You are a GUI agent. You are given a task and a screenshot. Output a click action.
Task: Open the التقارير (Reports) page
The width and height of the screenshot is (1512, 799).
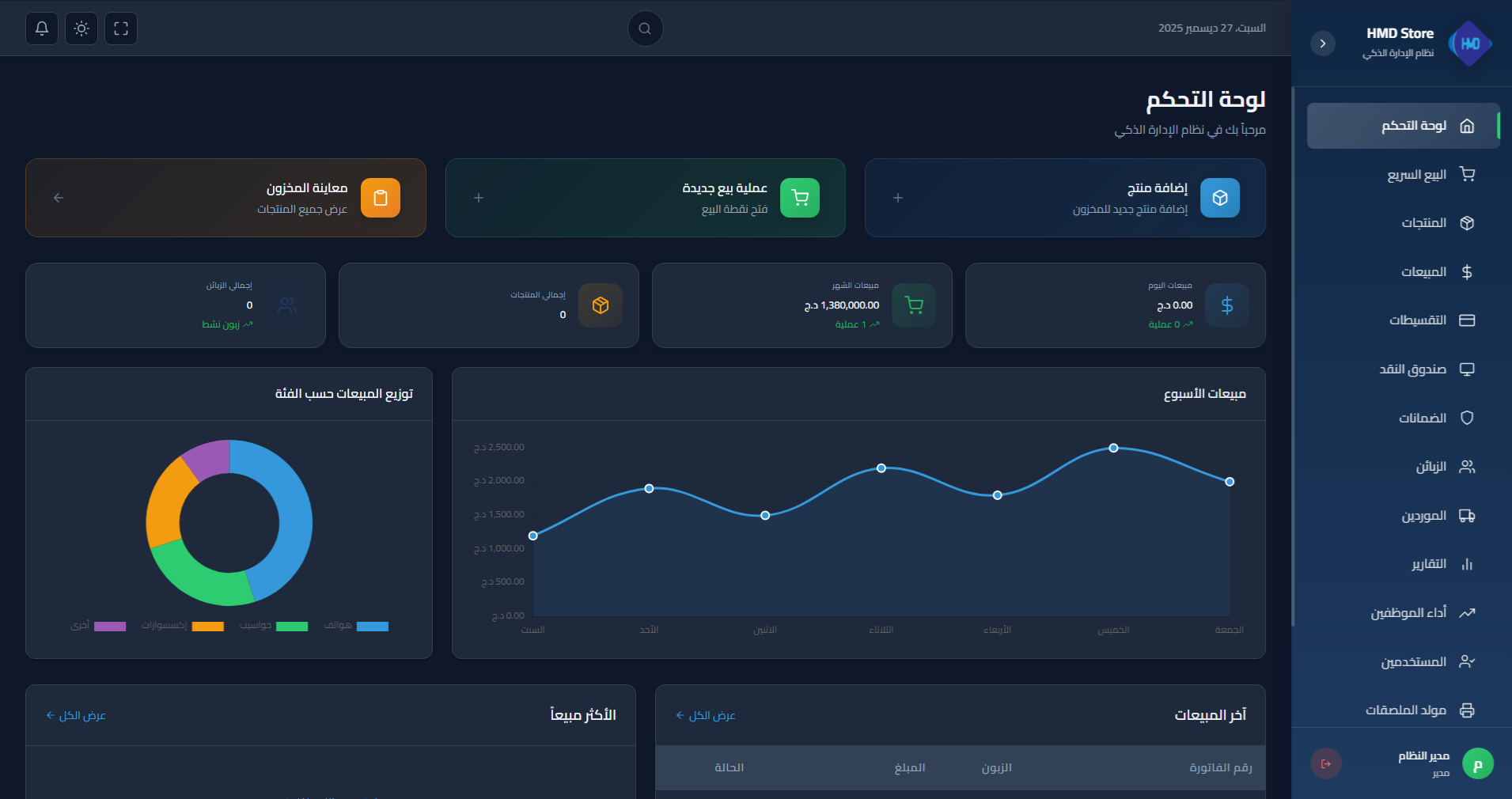1428,564
